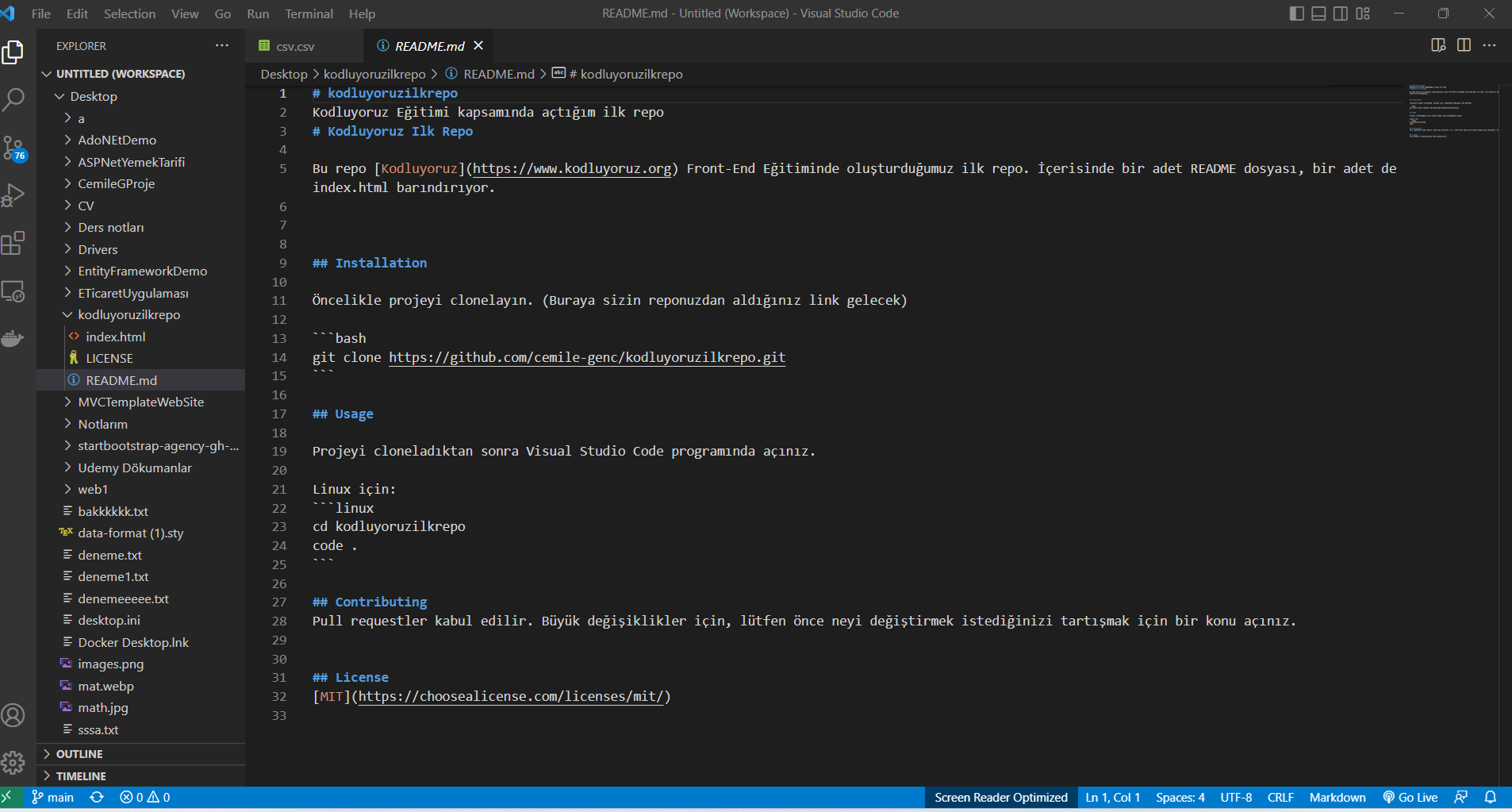Open markdown preview to the side
Image resolution: width=1512 pixels, height=812 pixels.
coord(1438,45)
